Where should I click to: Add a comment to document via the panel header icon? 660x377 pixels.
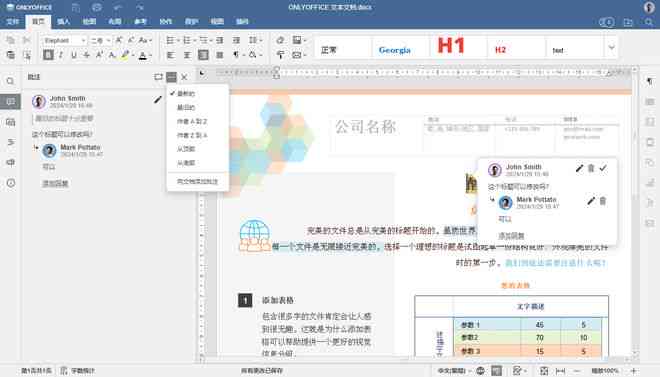(158, 77)
